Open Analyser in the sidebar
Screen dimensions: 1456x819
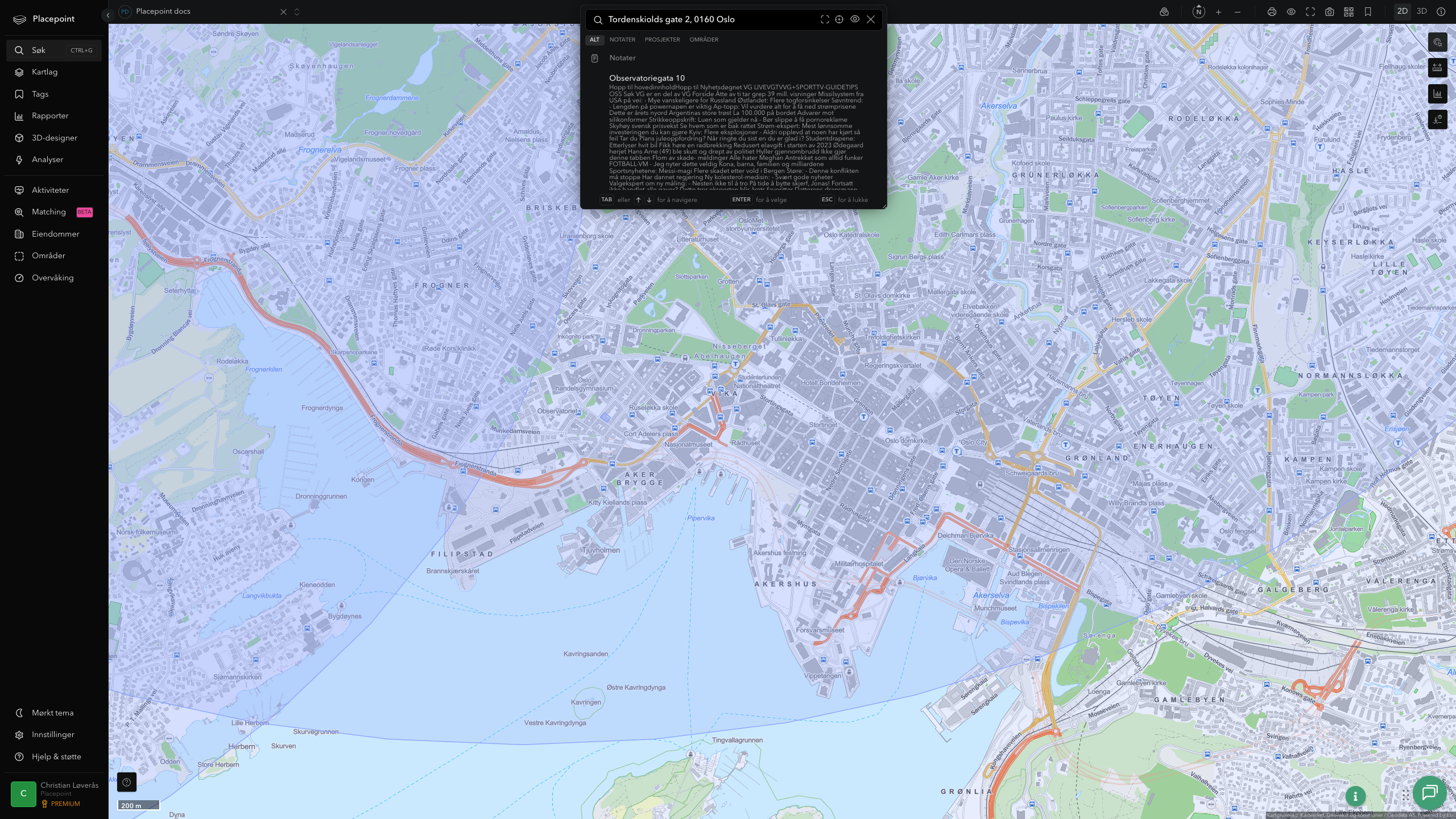point(53,160)
